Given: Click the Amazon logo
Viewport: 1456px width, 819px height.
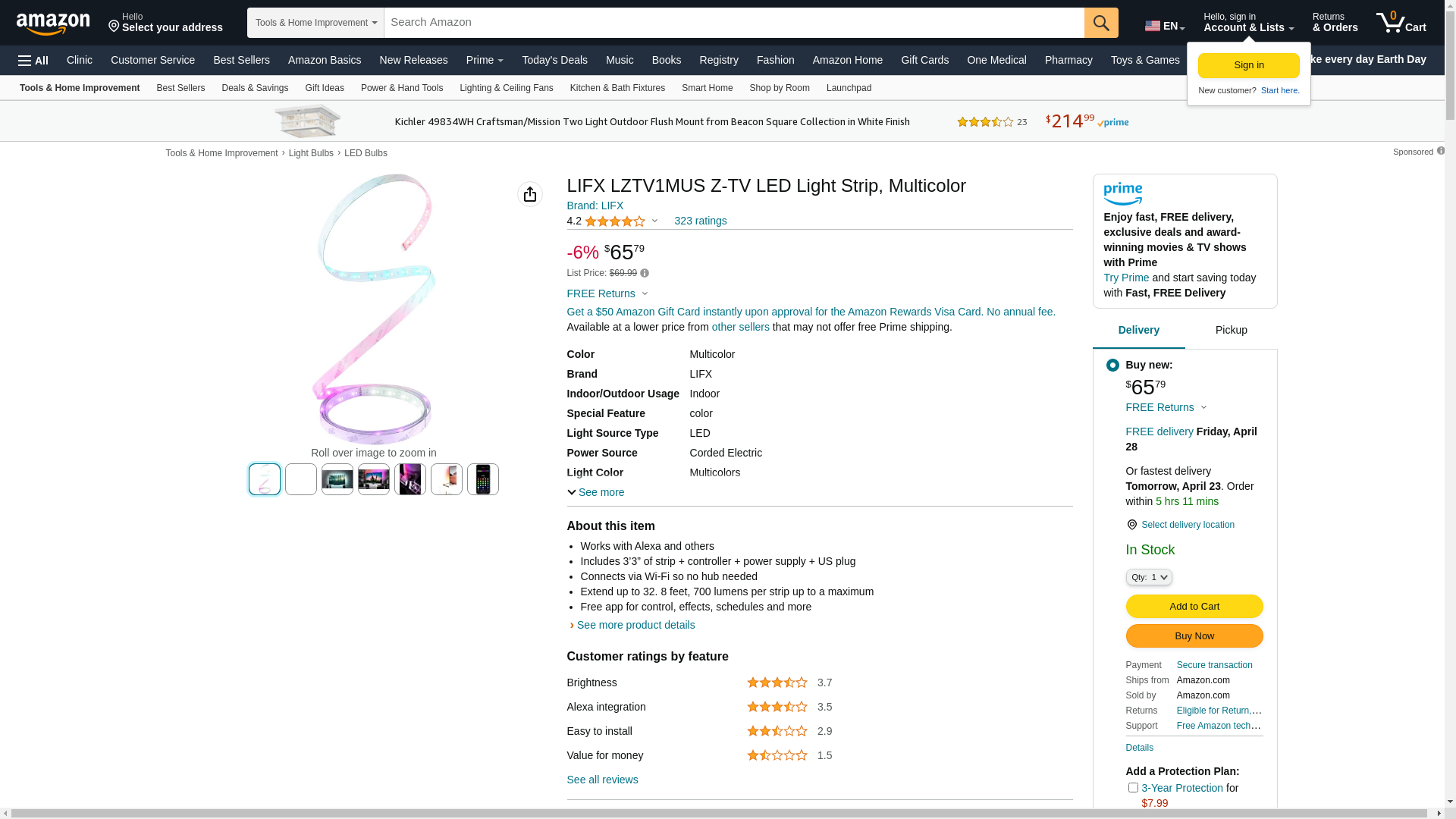Looking at the screenshot, I should pyautogui.click(x=53, y=24).
